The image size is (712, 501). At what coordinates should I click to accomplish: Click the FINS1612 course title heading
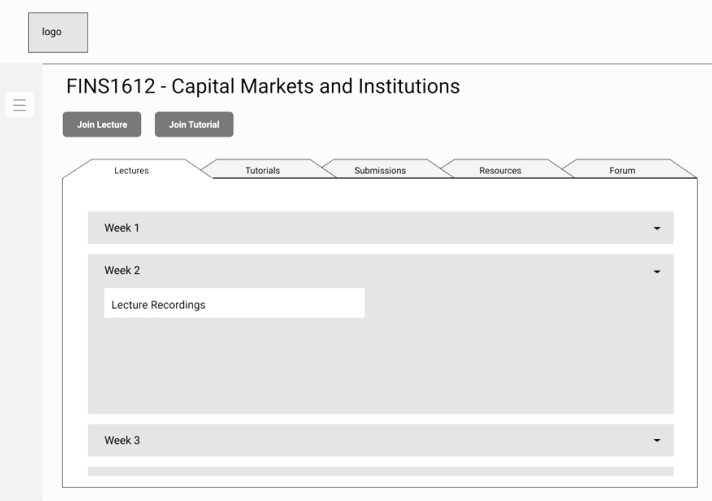263,86
